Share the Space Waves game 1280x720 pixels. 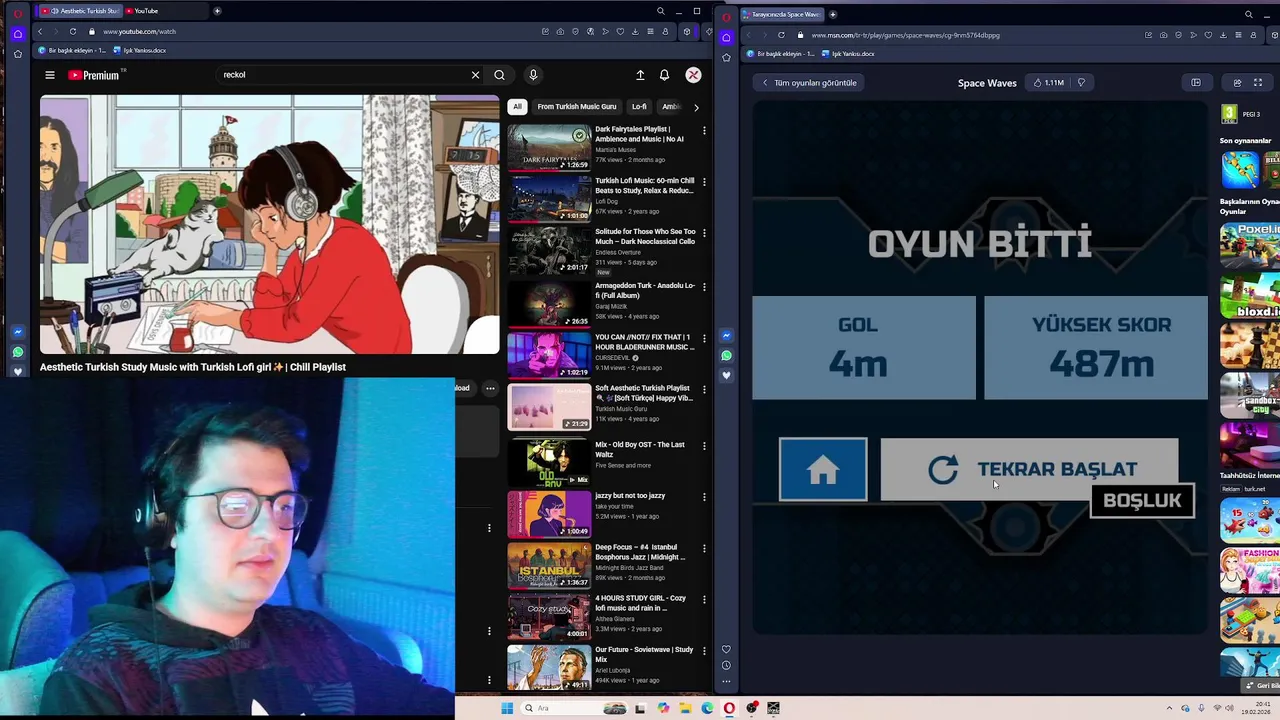tap(1237, 83)
